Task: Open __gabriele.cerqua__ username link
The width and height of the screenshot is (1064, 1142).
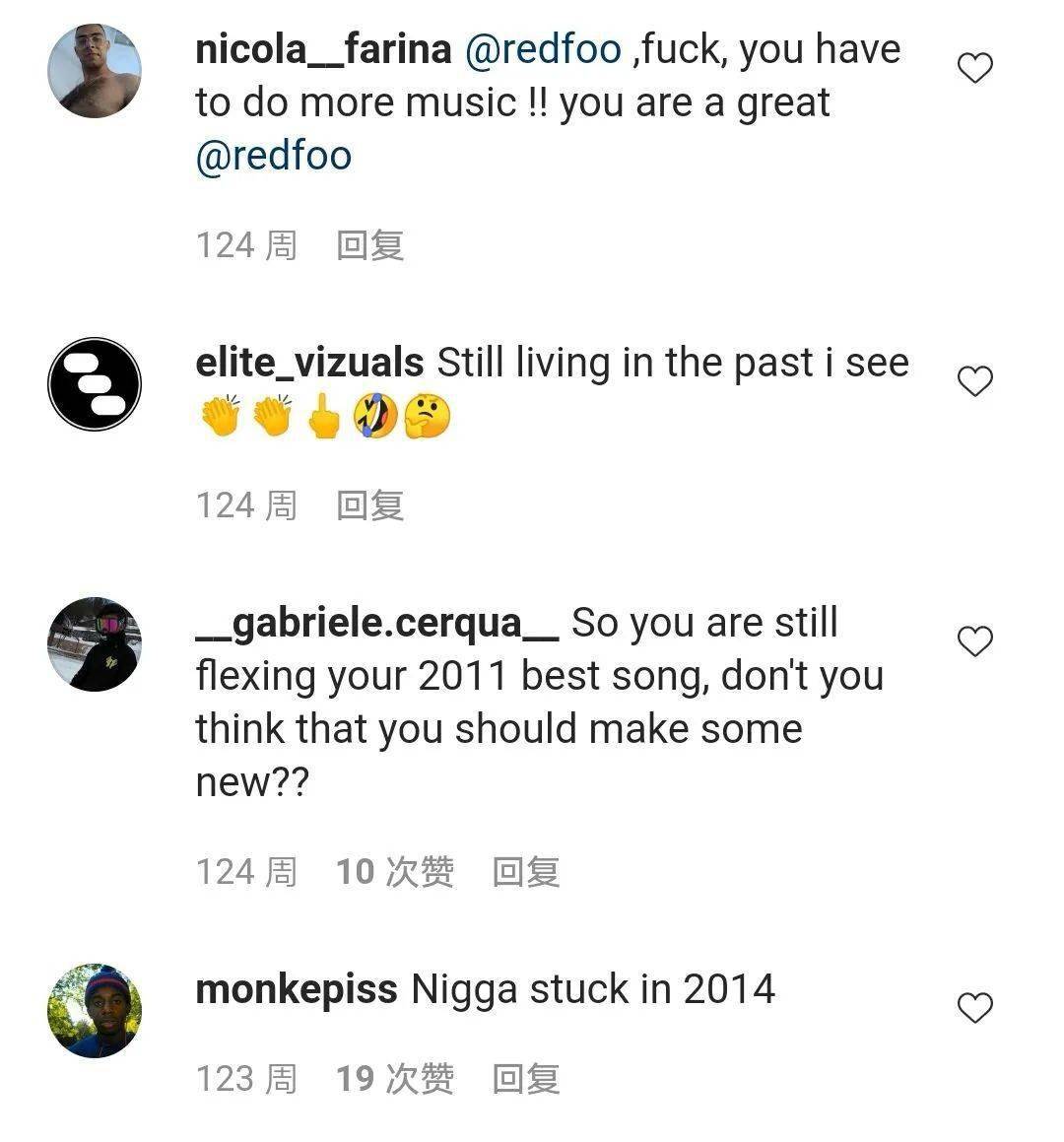Action: [377, 624]
